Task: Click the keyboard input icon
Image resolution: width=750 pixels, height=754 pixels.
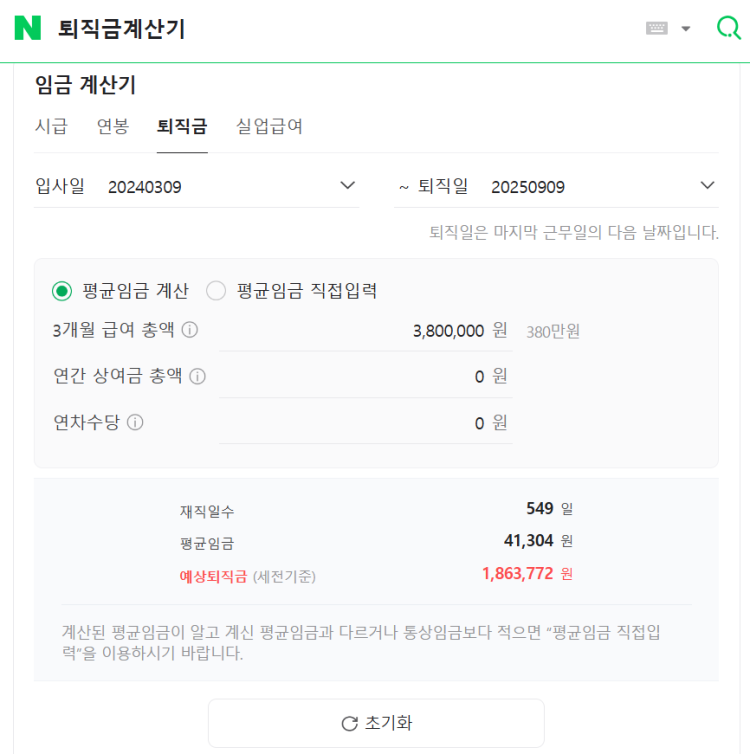Action: [x=657, y=28]
